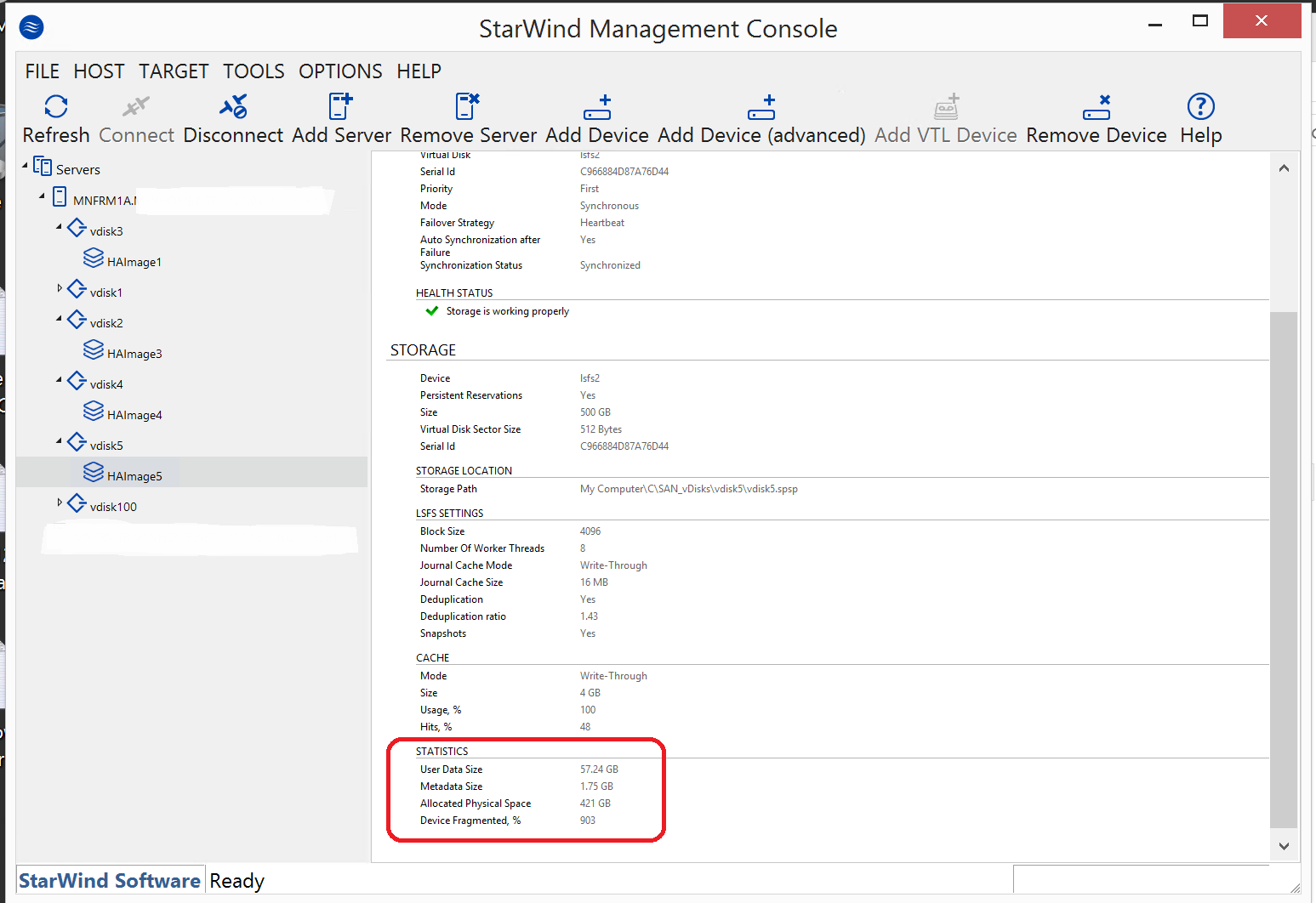Click the details pane scroll up arrow
The image size is (1316, 903).
1284,168
